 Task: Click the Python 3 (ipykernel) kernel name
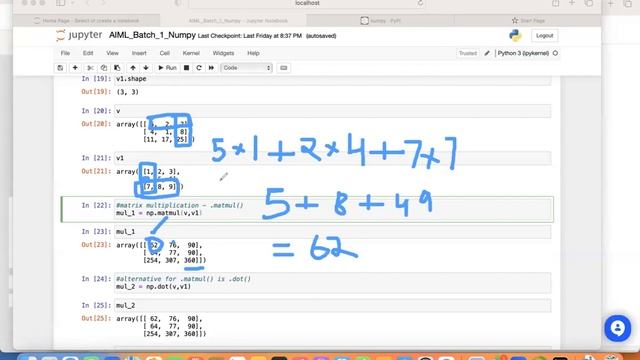point(523,53)
